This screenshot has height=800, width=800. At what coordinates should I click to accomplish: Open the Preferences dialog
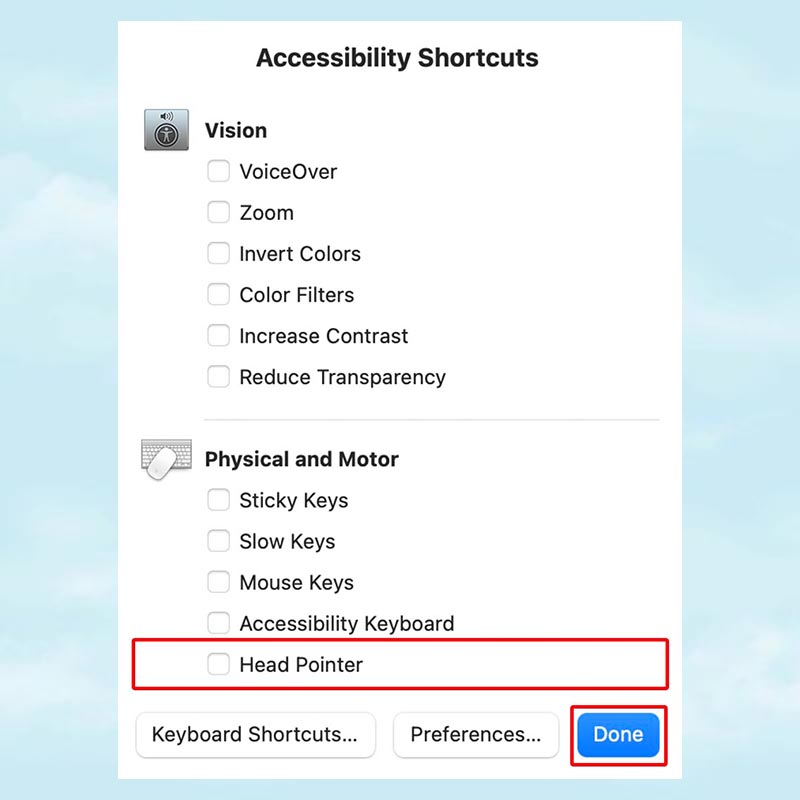tap(476, 735)
